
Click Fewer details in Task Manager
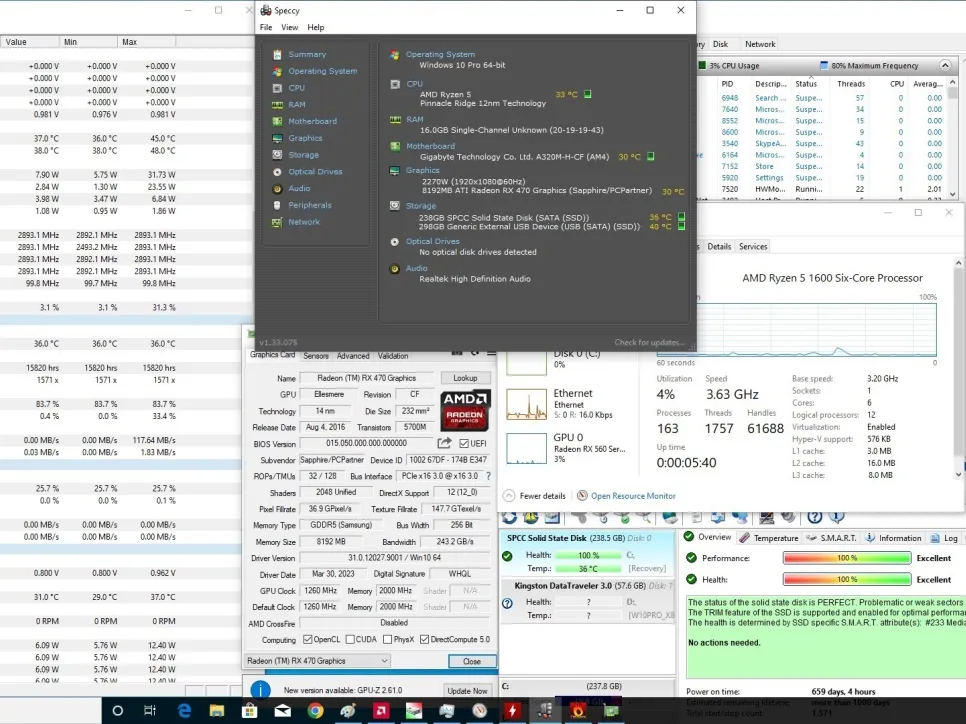click(x=534, y=496)
